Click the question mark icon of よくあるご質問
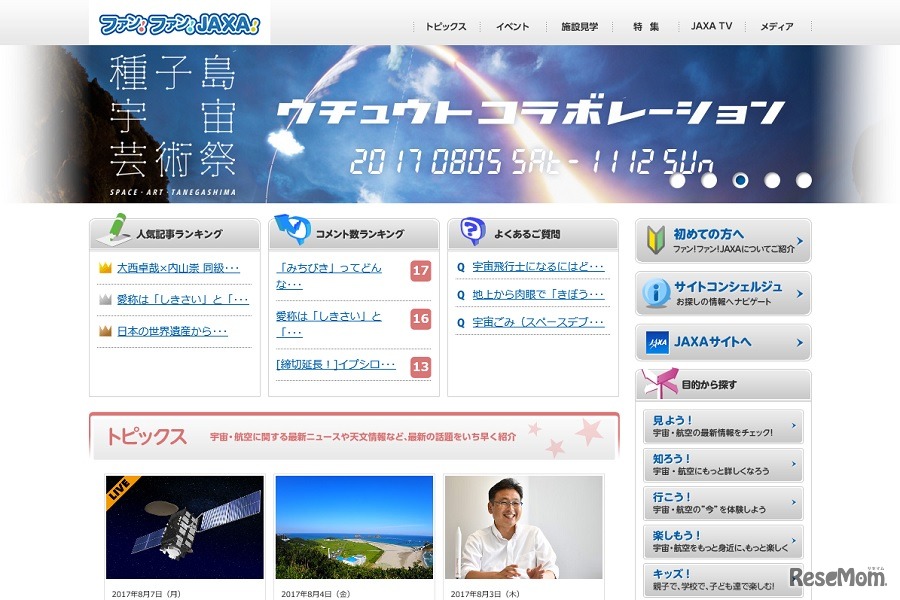Screen dimensions: 900x600 click(x=473, y=231)
